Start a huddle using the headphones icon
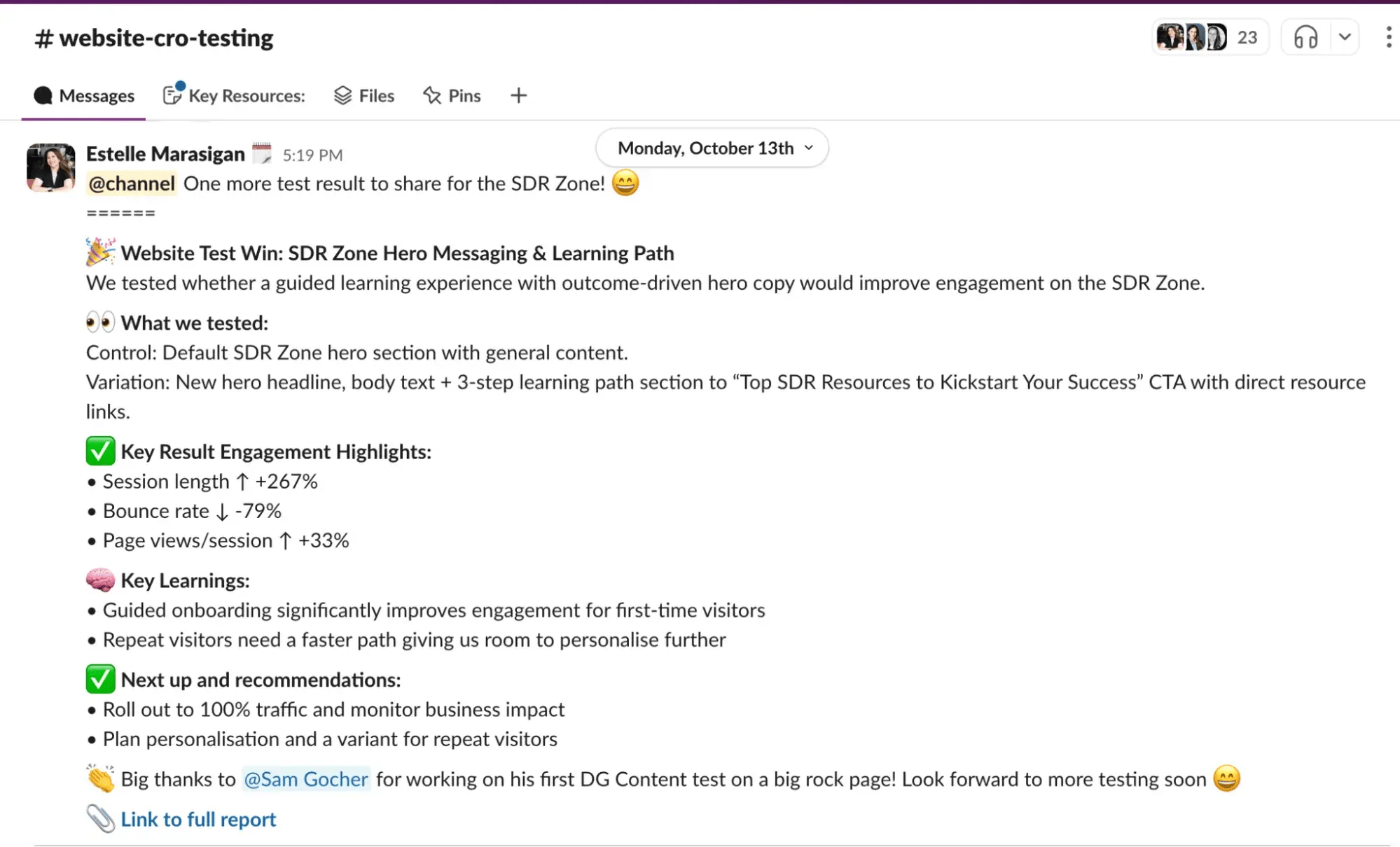 tap(1307, 36)
